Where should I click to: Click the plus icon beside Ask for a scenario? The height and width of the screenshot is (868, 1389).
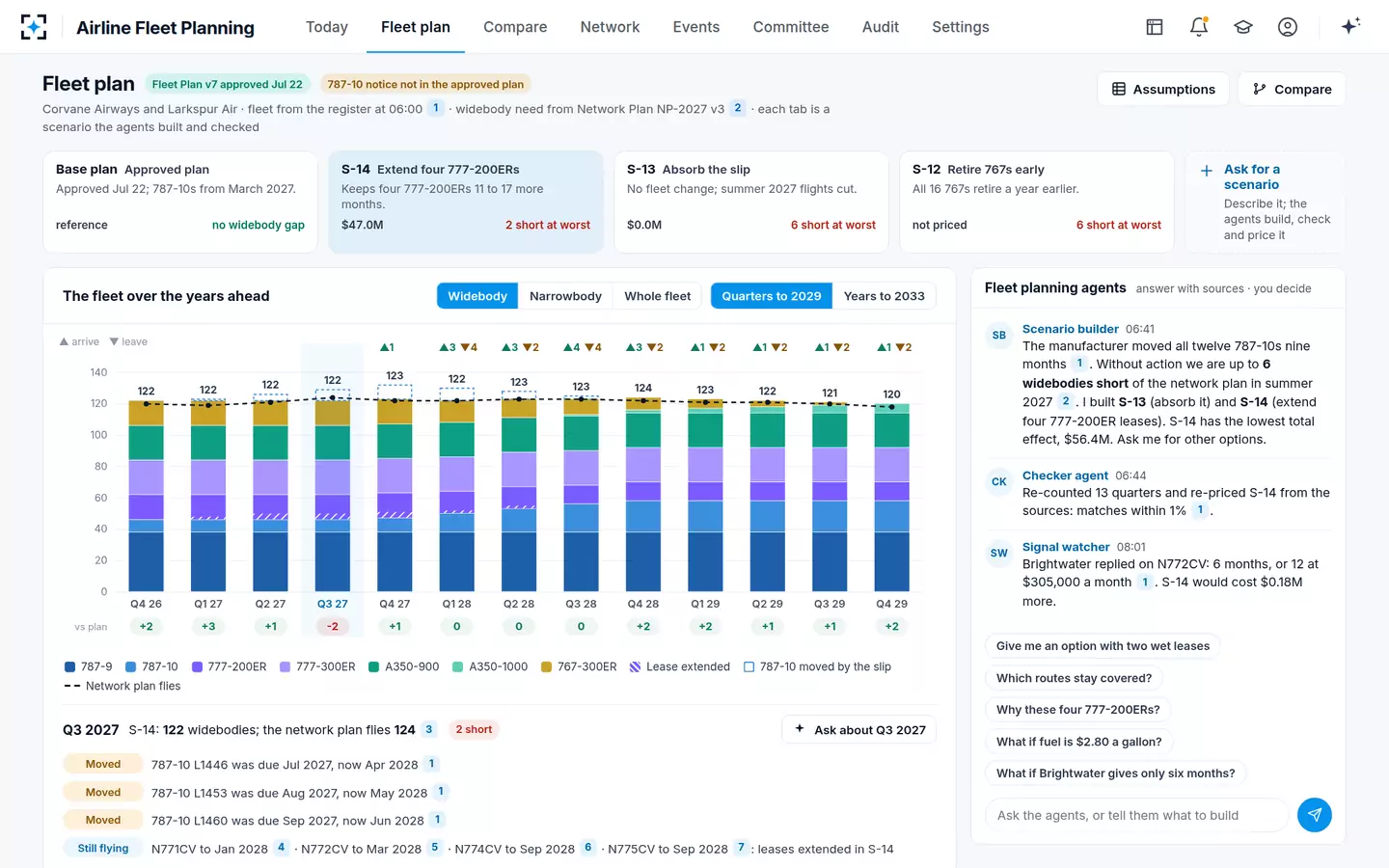pyautogui.click(x=1207, y=171)
